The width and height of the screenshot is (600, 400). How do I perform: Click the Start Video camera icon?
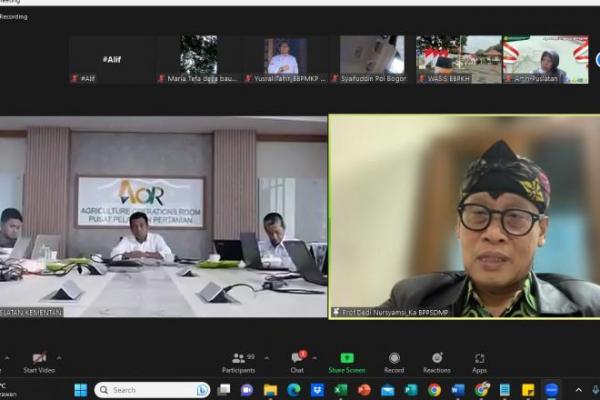tap(39, 358)
